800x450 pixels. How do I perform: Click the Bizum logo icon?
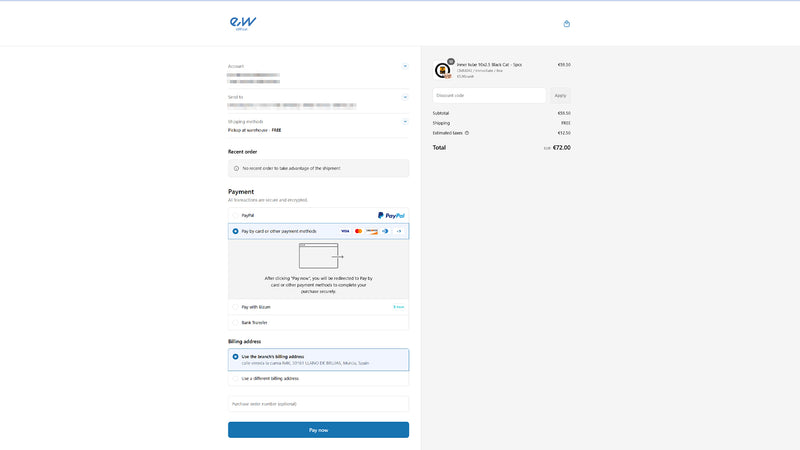pos(398,307)
